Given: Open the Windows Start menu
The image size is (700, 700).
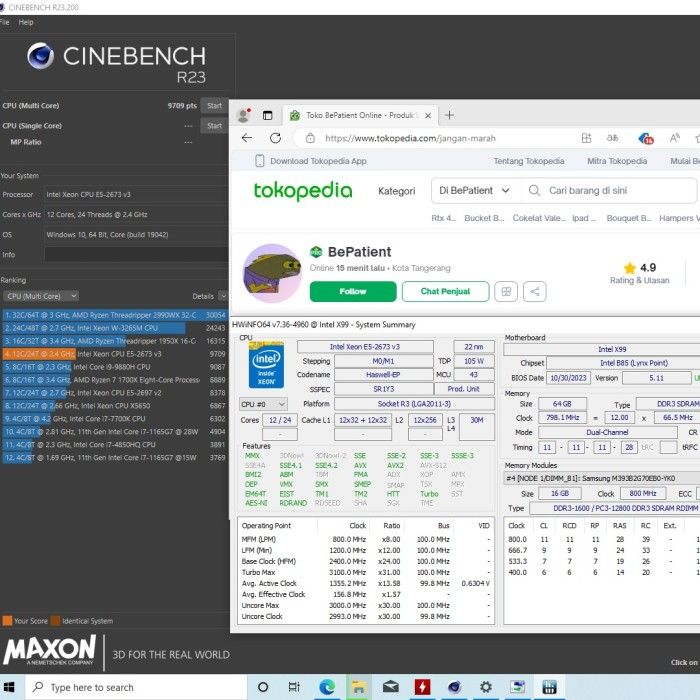Looking at the screenshot, I should 9,687.
